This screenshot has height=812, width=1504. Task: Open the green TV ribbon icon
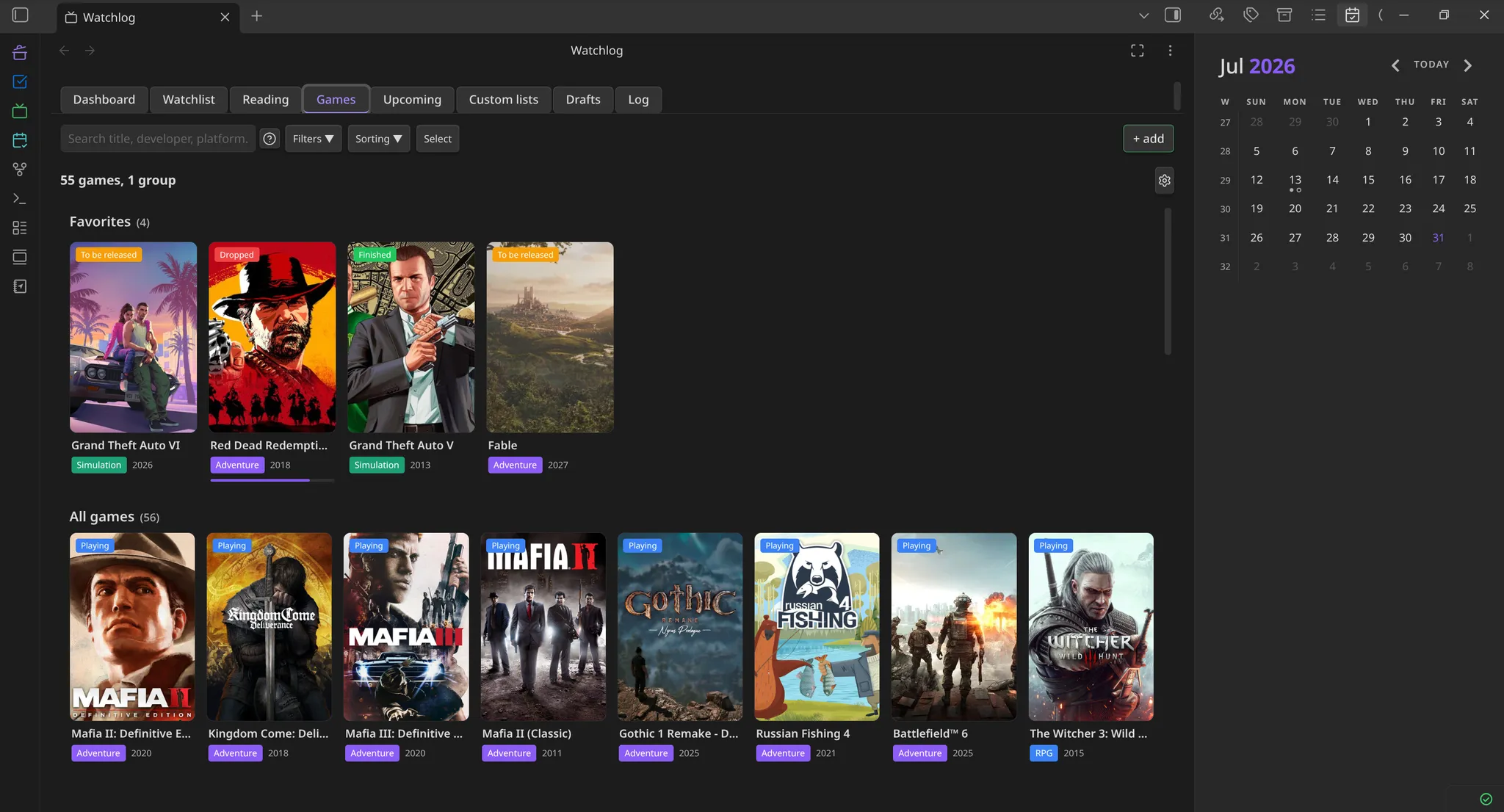click(20, 111)
